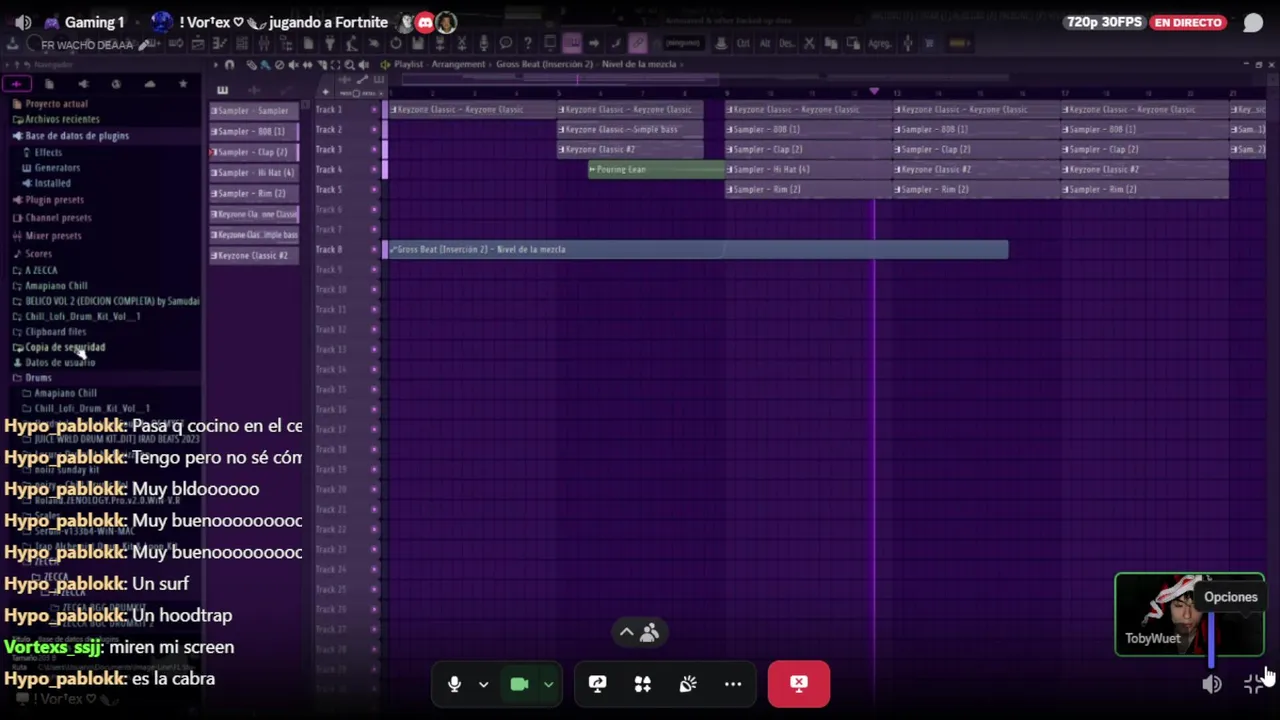Select the Keyzone Classic #2 pattern in picker
Viewport: 1280px width, 720px height.
coord(253,255)
